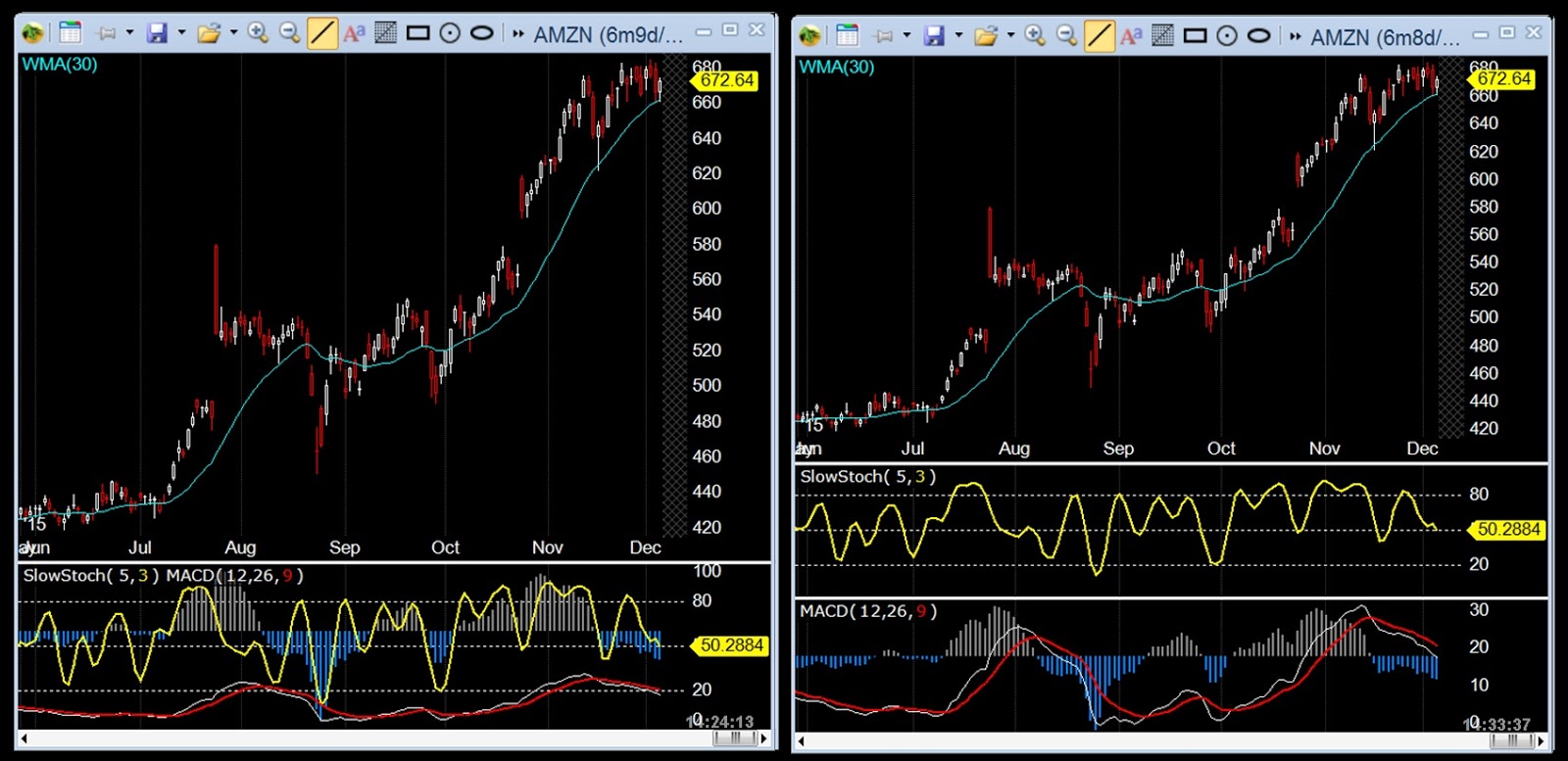1568x761 pixels.
Task: Select rectangle drawing tool in right chart
Action: tap(1196, 36)
